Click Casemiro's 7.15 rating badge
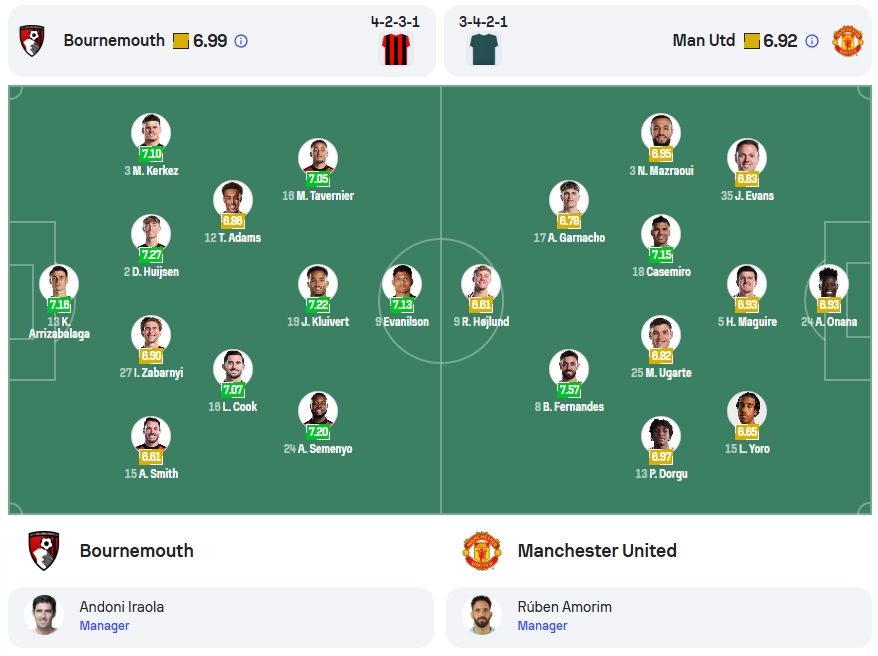The height and width of the screenshot is (656, 878). [x=661, y=255]
